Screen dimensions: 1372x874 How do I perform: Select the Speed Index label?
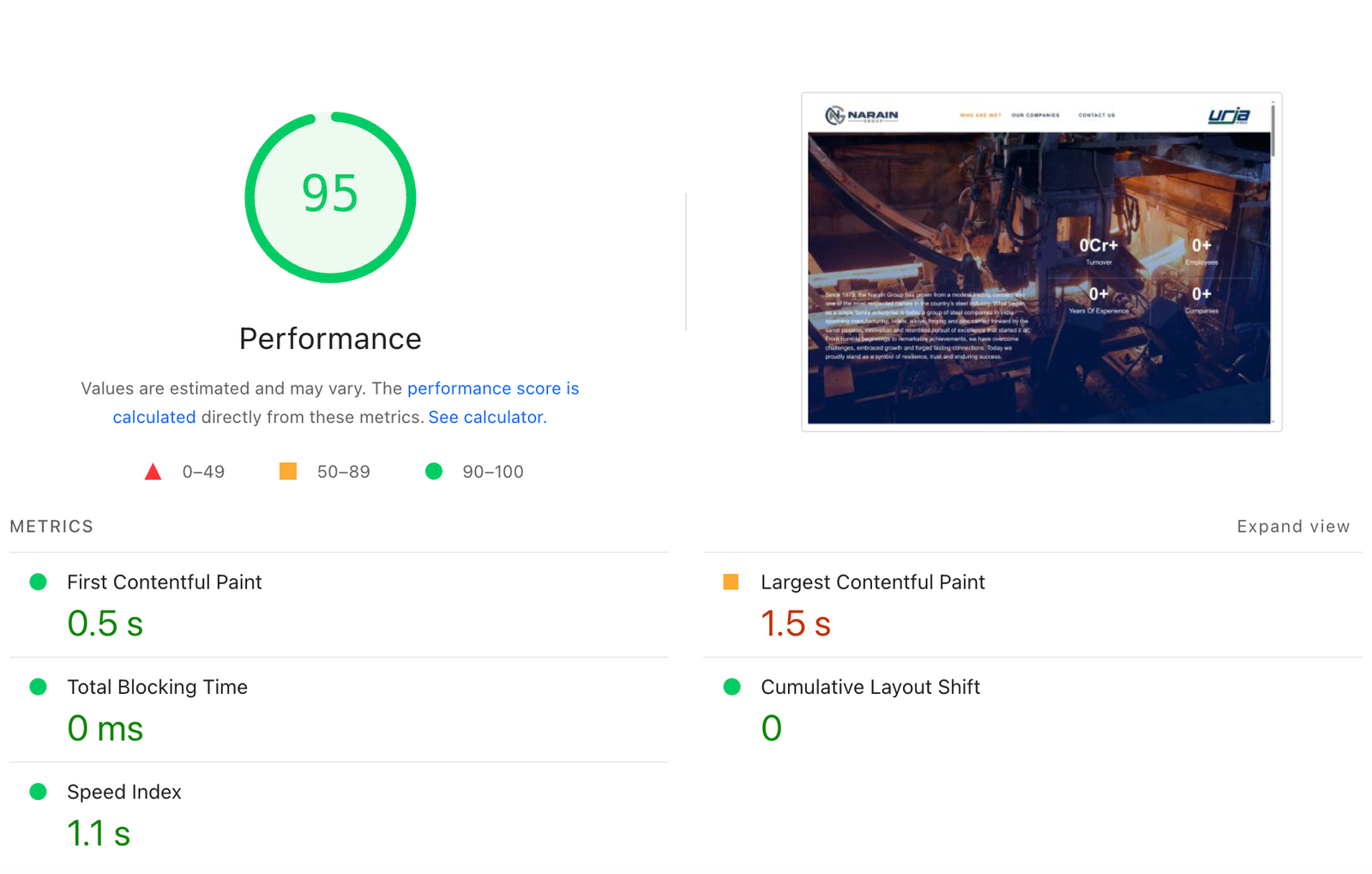pos(124,792)
